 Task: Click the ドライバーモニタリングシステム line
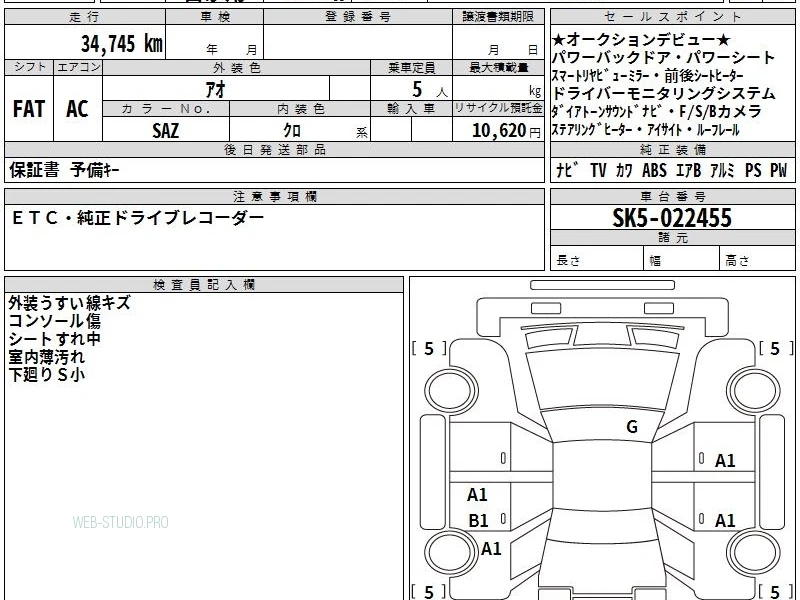(x=663, y=93)
